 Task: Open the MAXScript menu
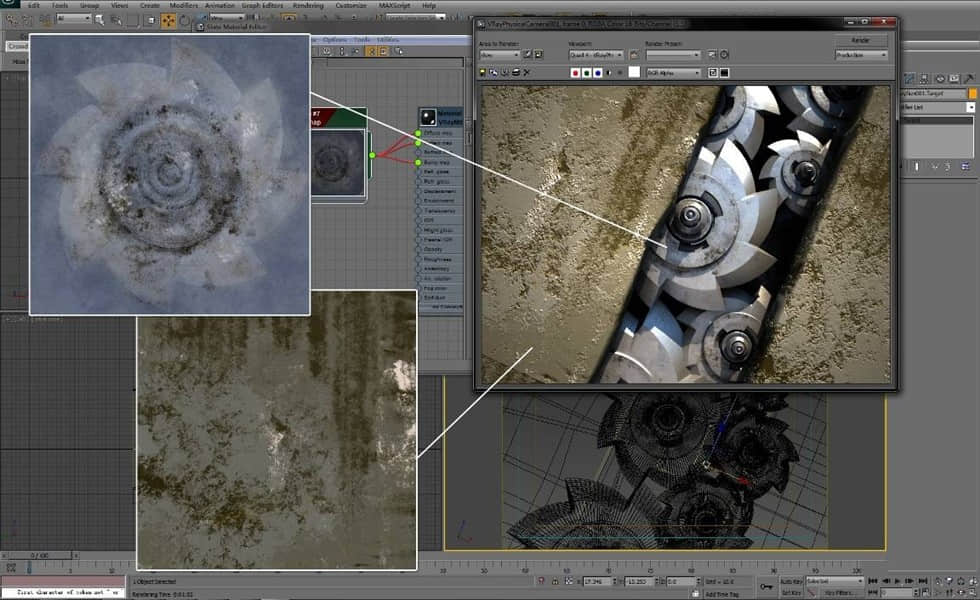point(394,5)
